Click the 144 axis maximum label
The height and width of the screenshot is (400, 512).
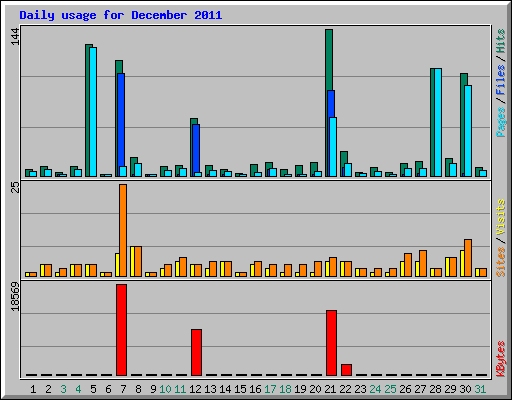click(x=15, y=36)
